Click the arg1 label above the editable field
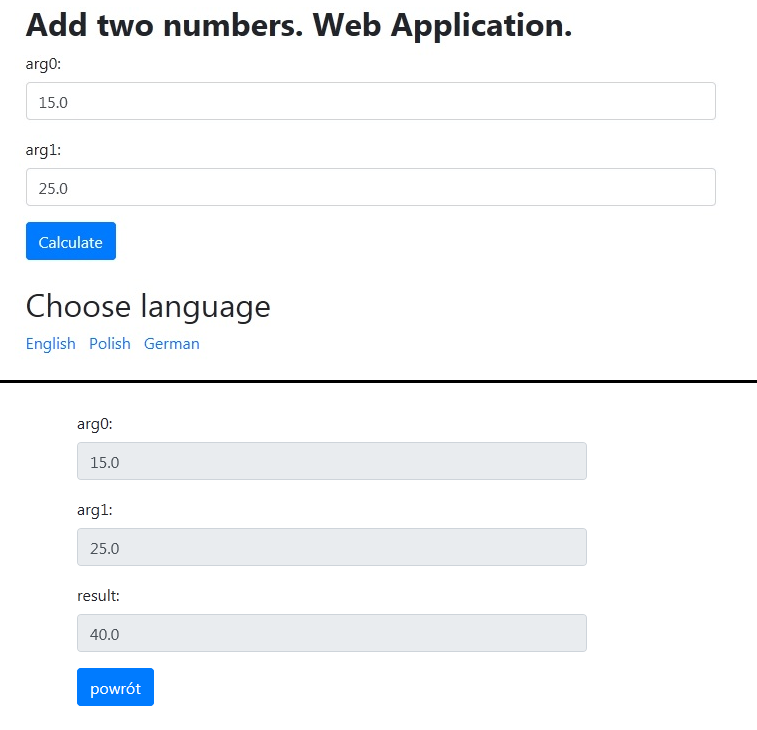Image resolution: width=757 pixels, height=730 pixels. 44,150
